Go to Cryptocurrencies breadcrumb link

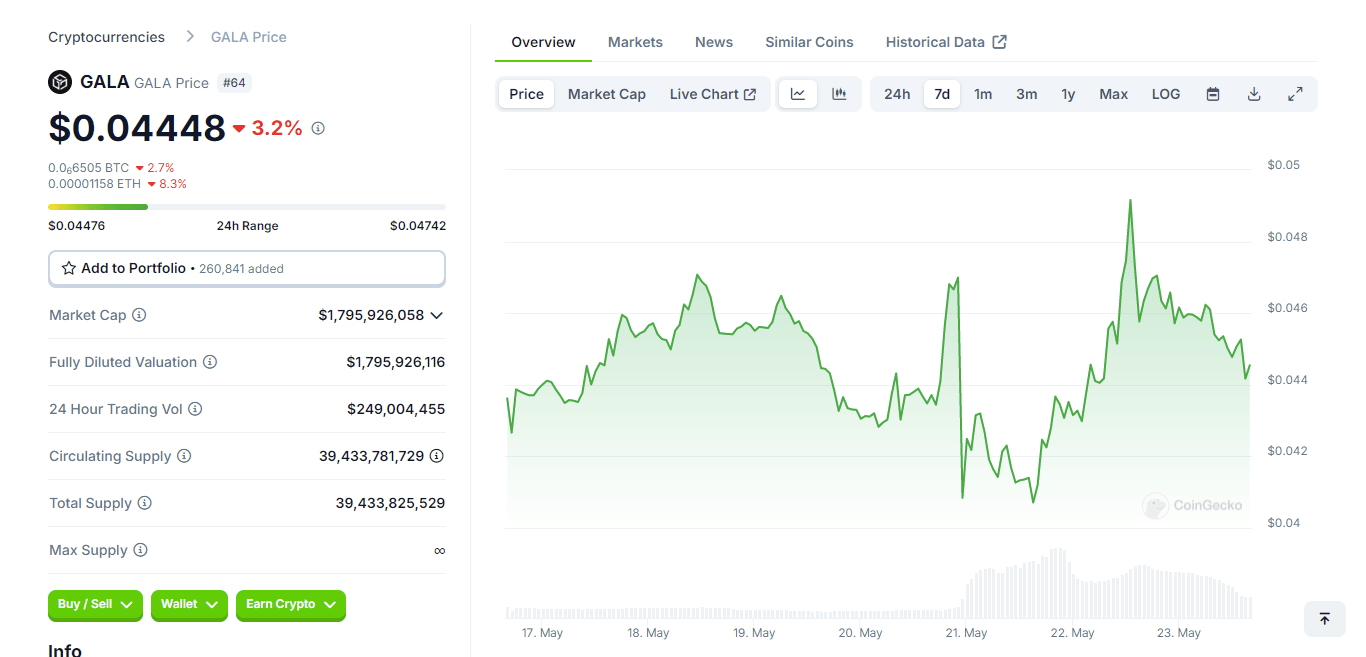pyautogui.click(x=107, y=37)
